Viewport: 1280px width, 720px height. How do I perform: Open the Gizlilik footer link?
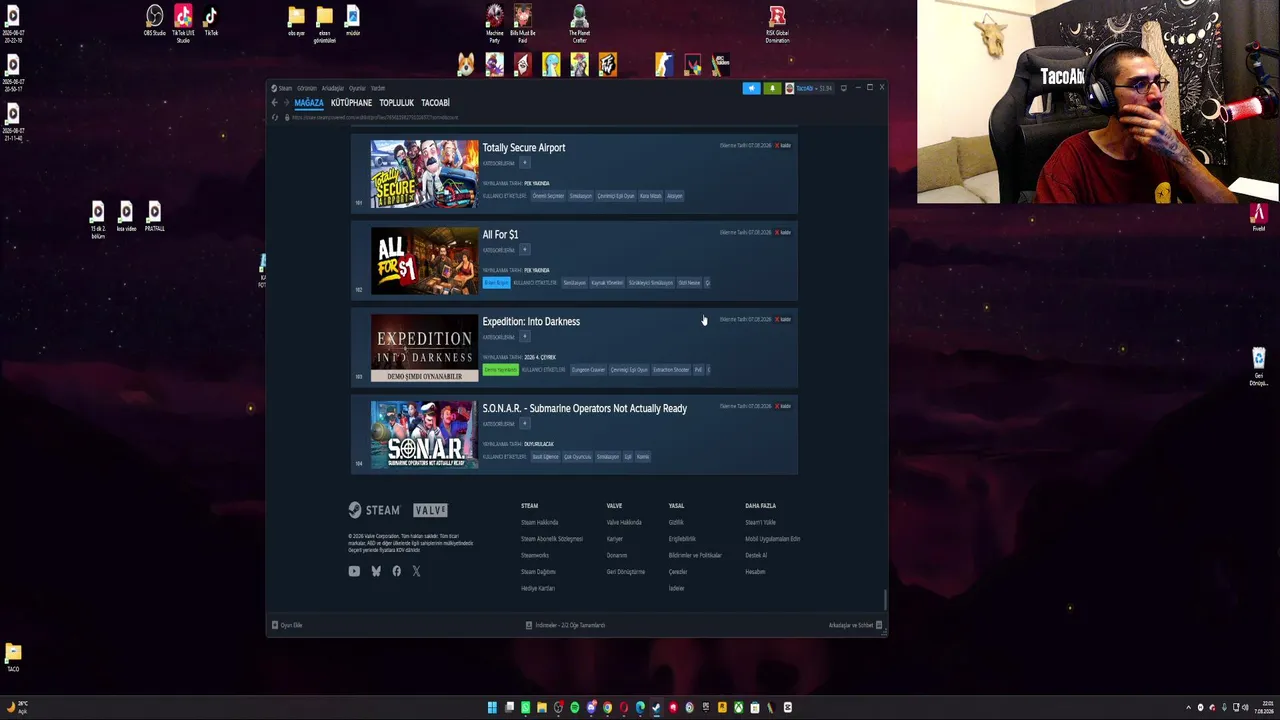(676, 522)
